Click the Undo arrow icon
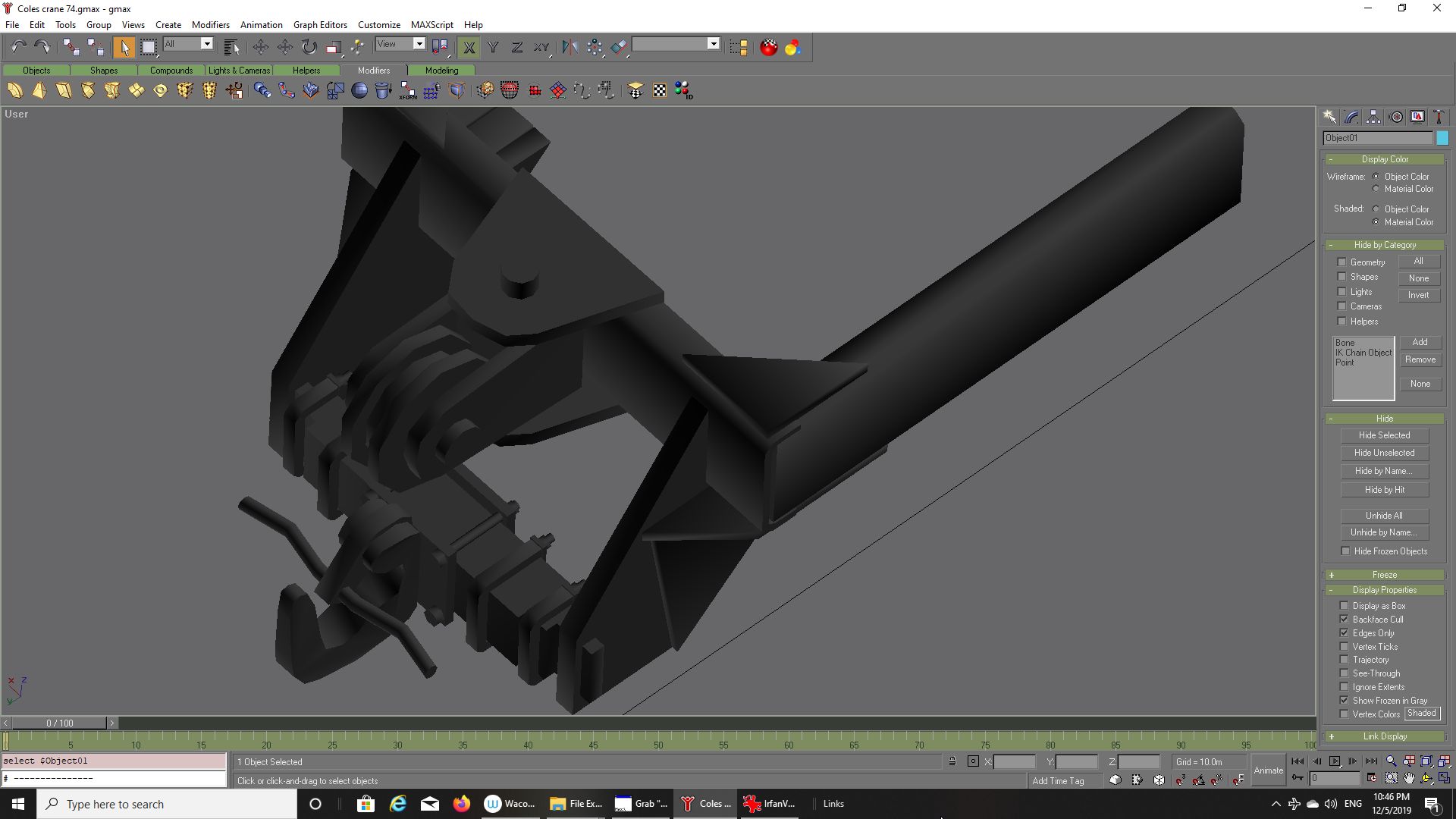Image resolution: width=1456 pixels, height=819 pixels. [18, 47]
